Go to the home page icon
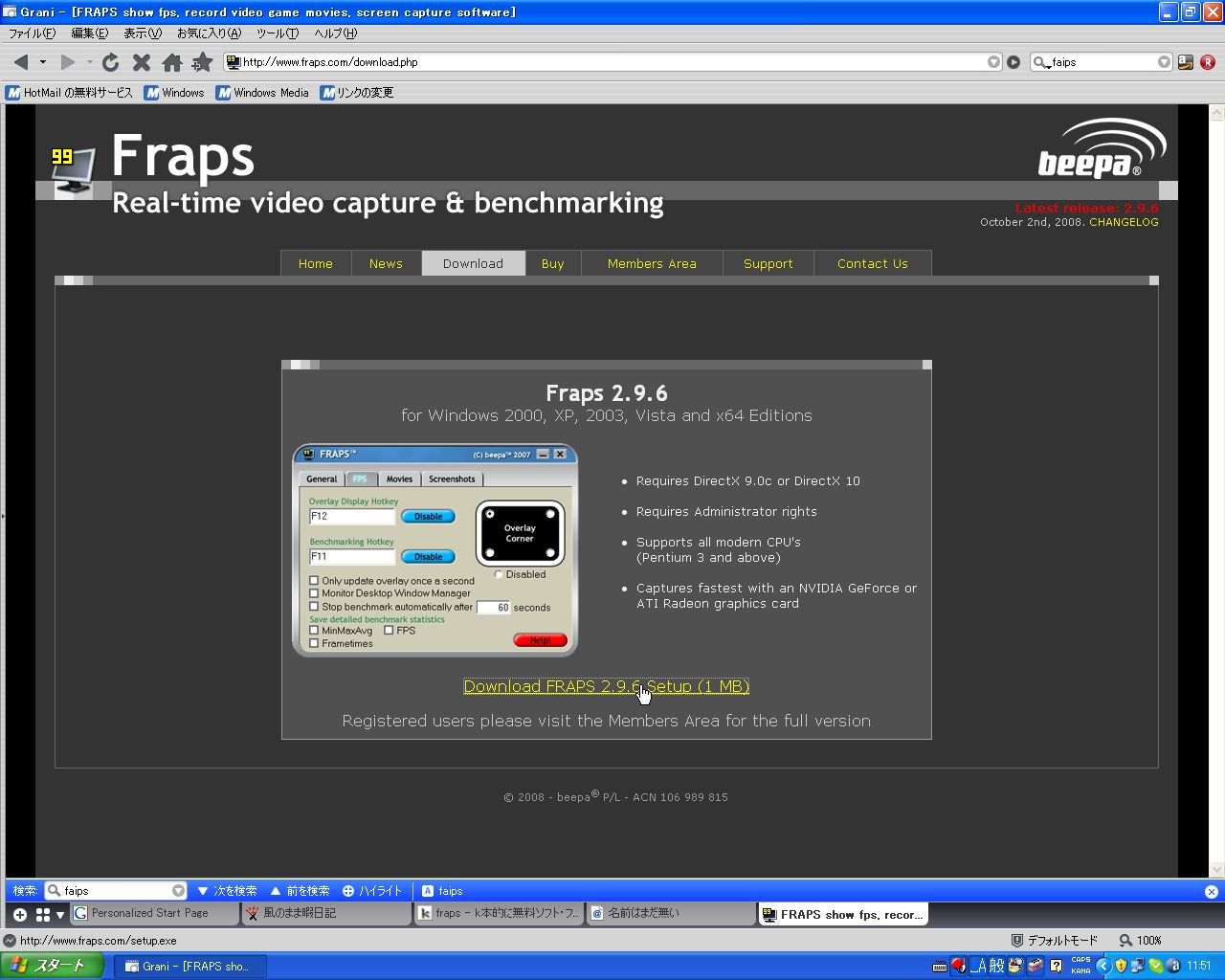This screenshot has width=1225, height=980. coord(172,62)
